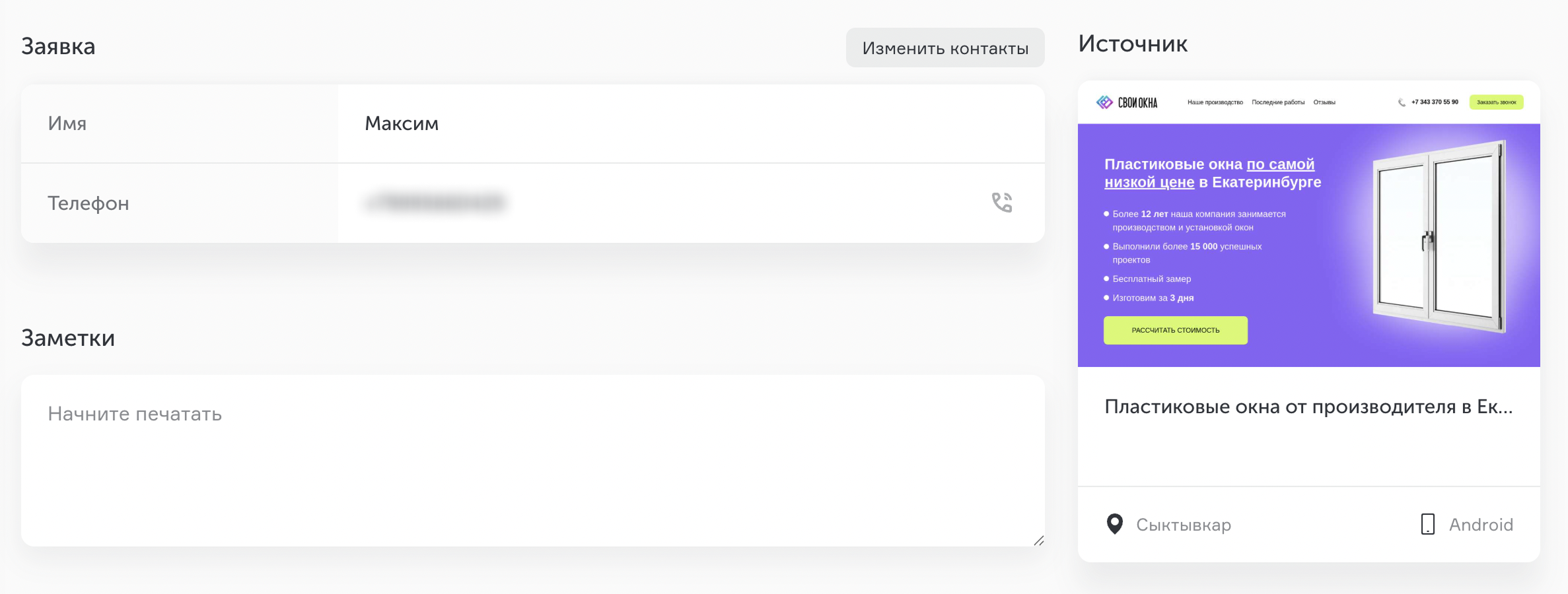Click the notes textarea resize handle
The width and height of the screenshot is (1568, 594).
pos(1038,541)
